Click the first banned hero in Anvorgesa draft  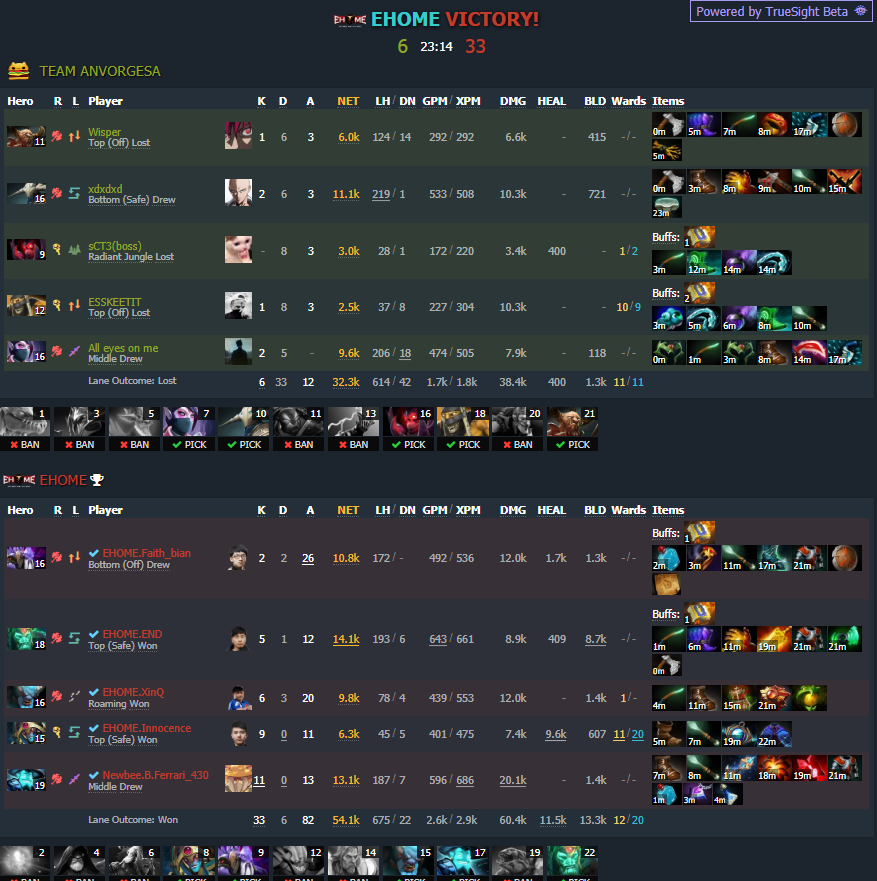[x=25, y=429]
